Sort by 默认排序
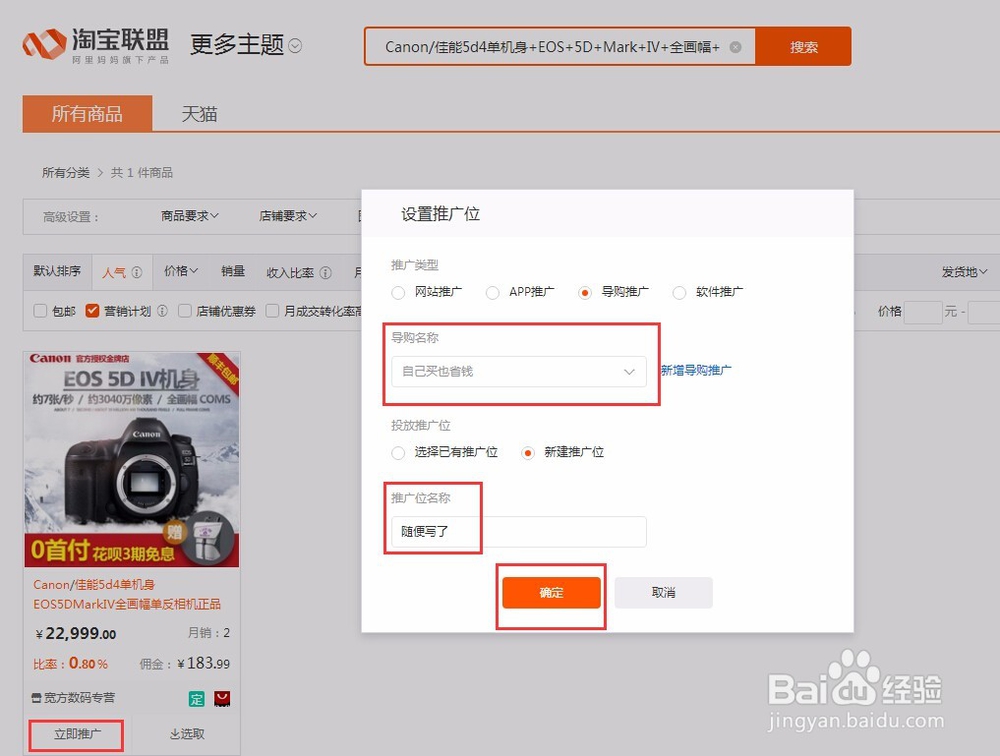The image size is (1000, 756). click(57, 271)
